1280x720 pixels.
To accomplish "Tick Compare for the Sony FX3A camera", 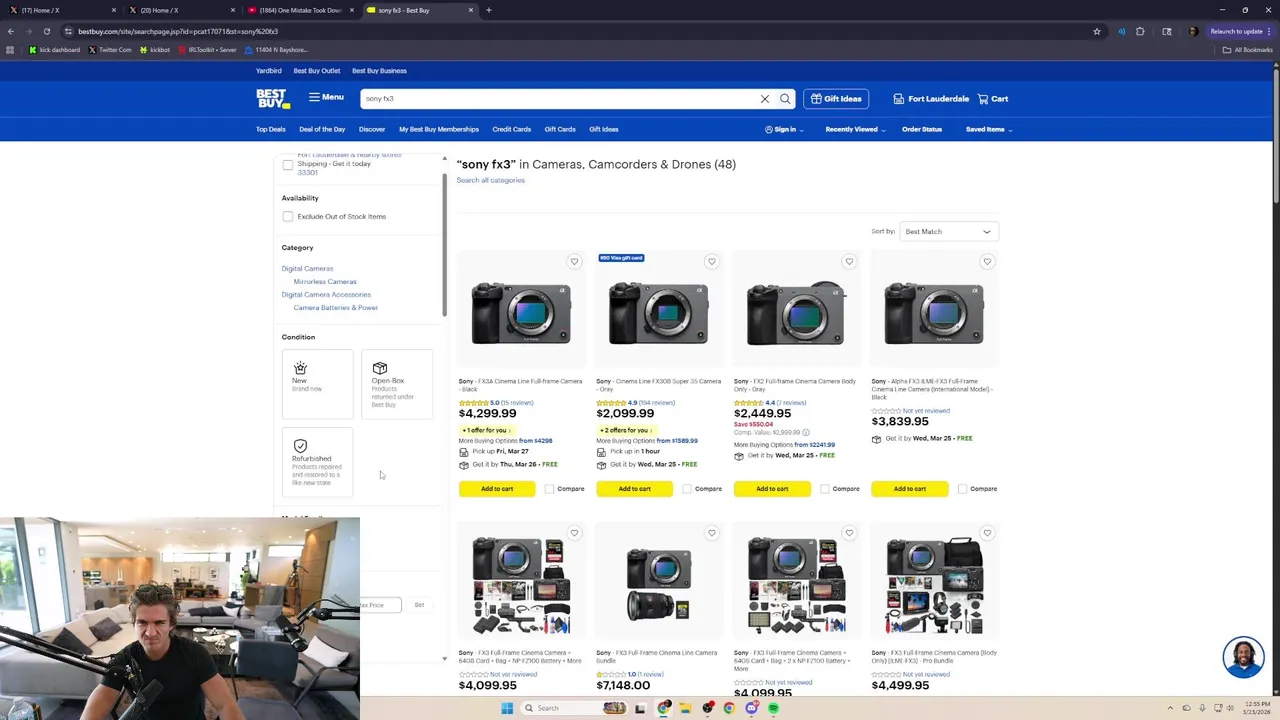I will [x=549, y=489].
